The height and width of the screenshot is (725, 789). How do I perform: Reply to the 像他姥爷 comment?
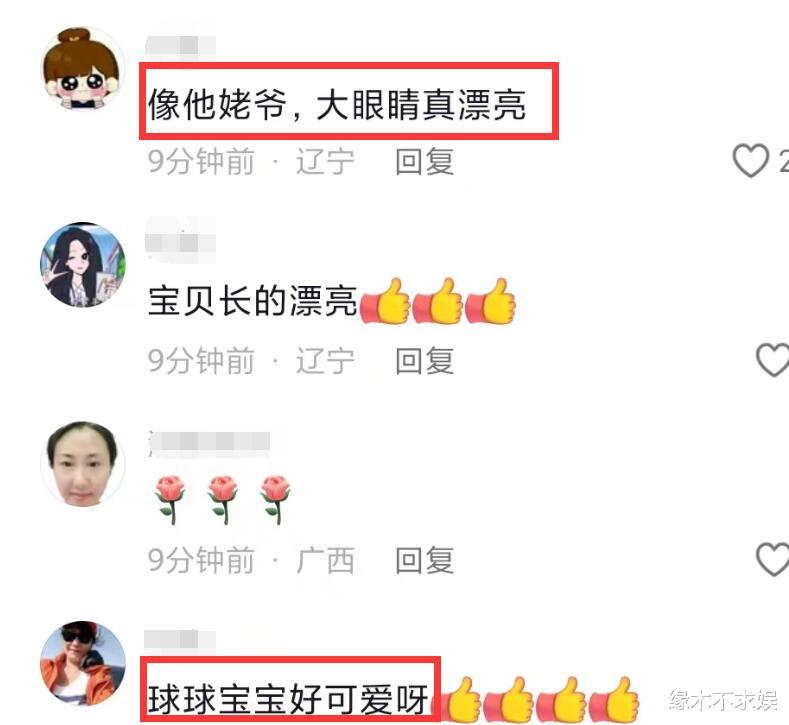point(425,162)
